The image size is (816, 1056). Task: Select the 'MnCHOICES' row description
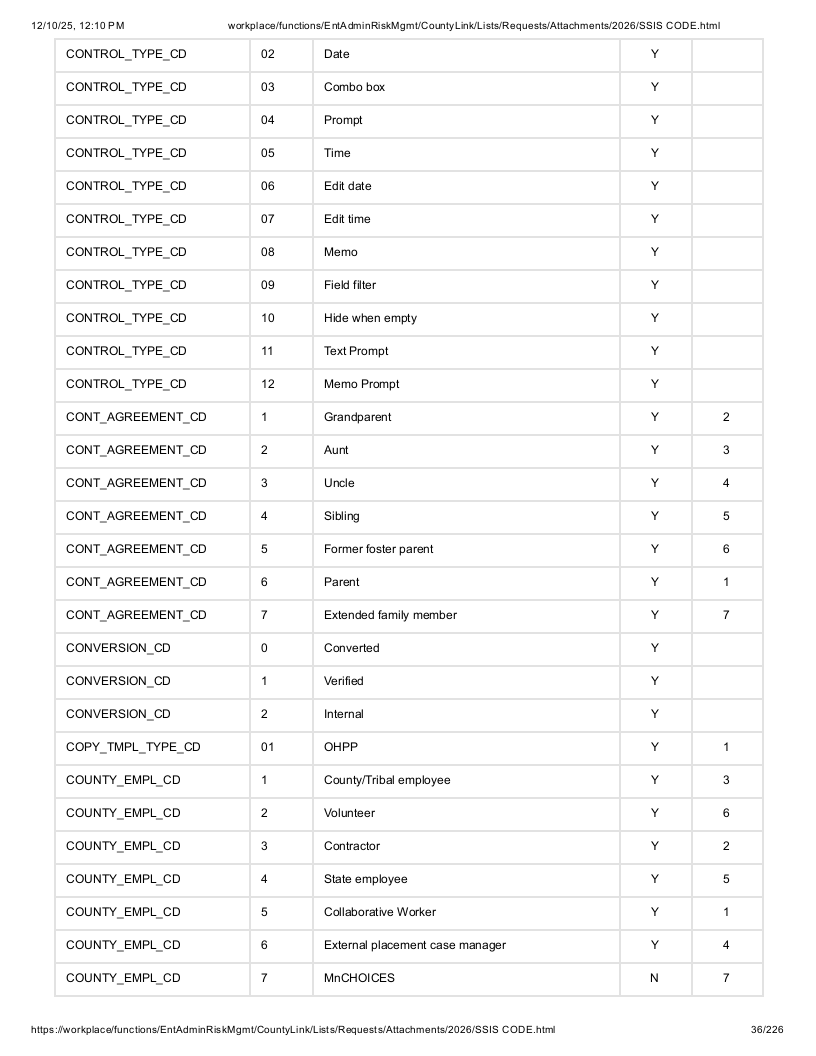pyautogui.click(x=466, y=979)
